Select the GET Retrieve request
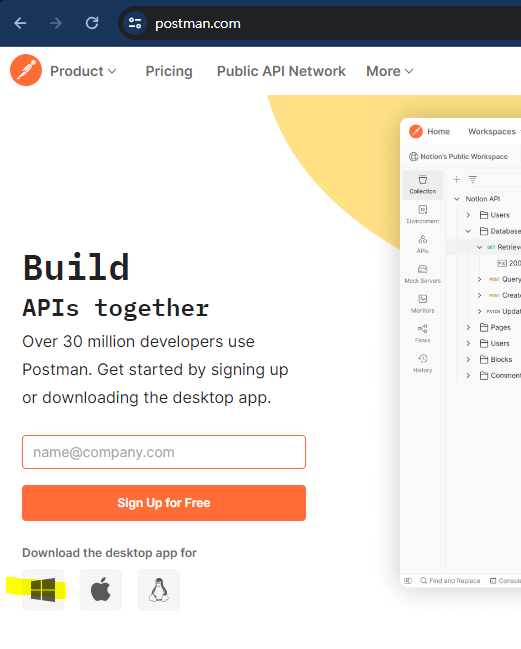 pyautogui.click(x=504, y=247)
